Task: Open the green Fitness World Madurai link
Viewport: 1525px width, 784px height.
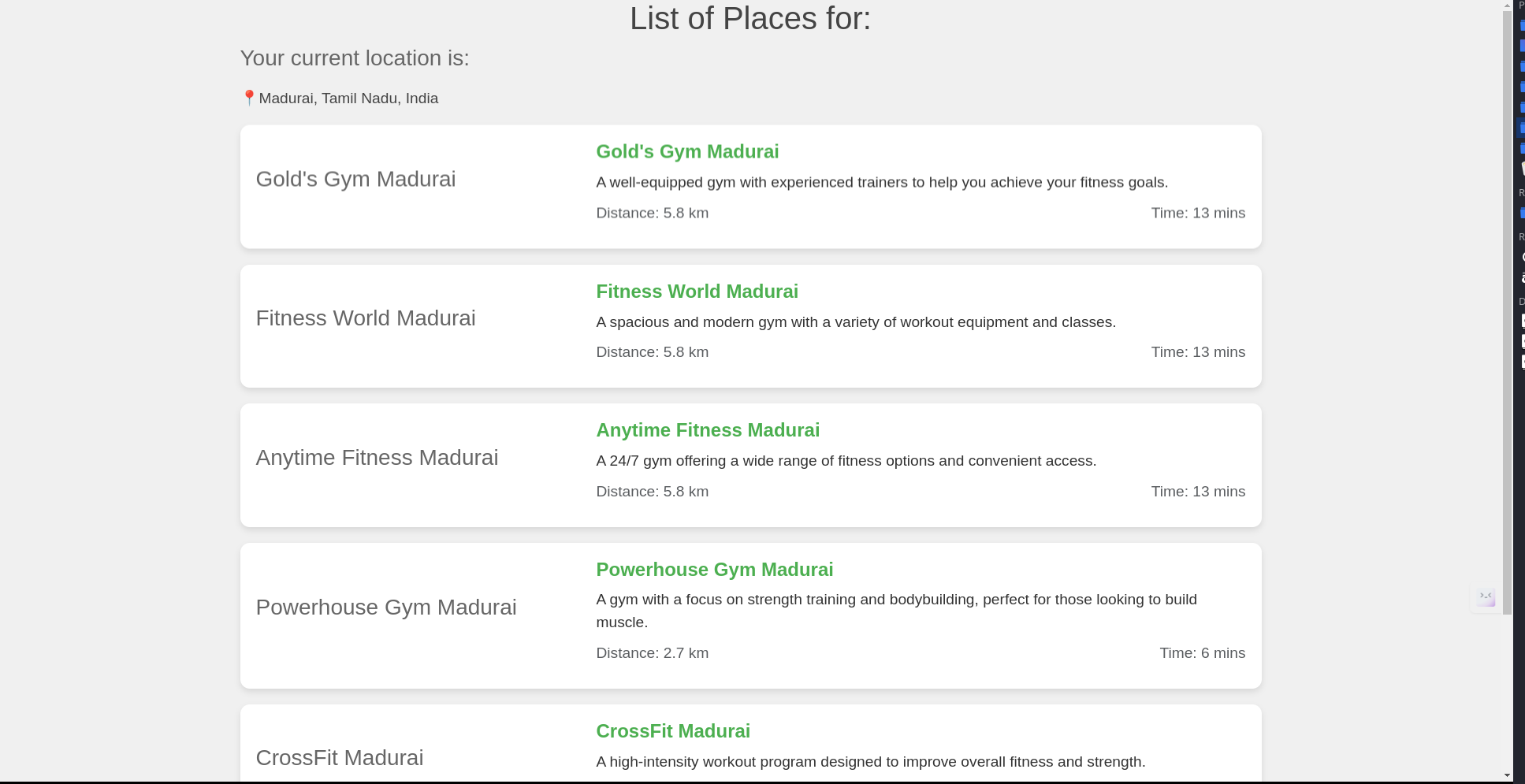Action: coord(697,292)
